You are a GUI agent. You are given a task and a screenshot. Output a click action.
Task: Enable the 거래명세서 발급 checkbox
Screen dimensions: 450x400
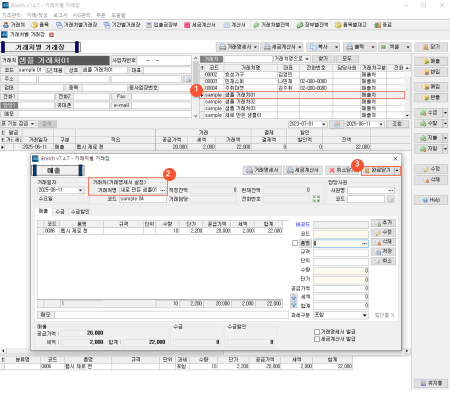pyautogui.click(x=317, y=332)
